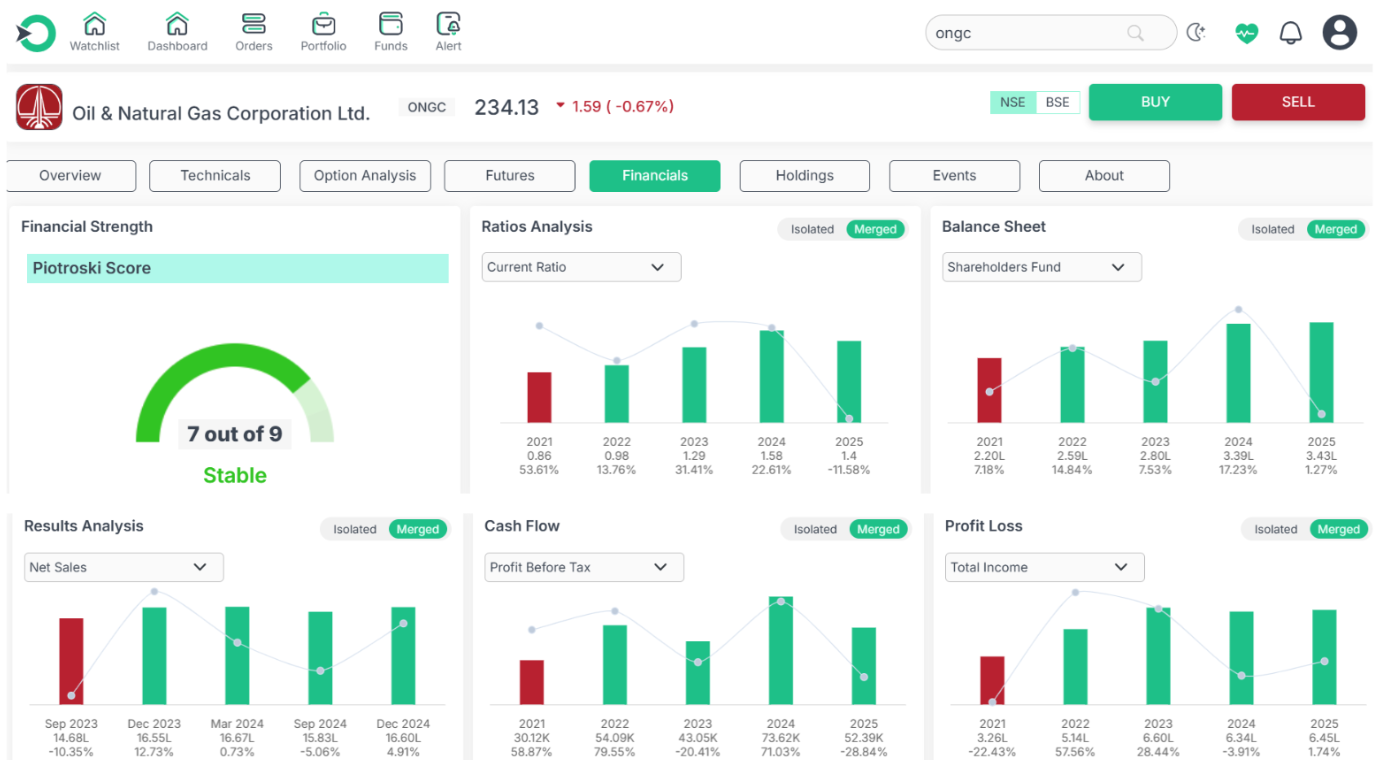Open the Alert icon
The height and width of the screenshot is (762, 1378).
point(448,24)
